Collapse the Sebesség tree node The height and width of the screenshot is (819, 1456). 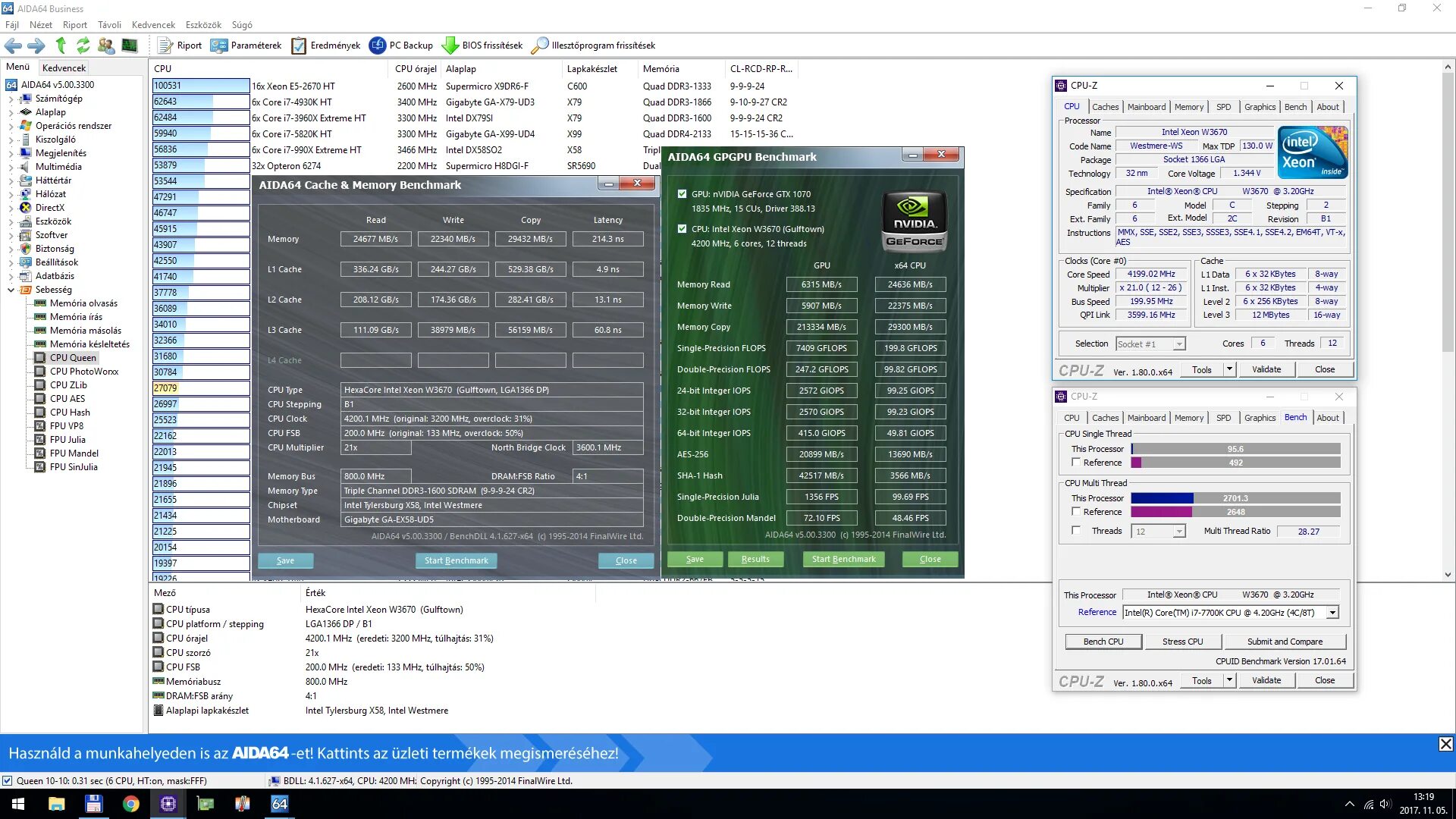[x=11, y=290]
